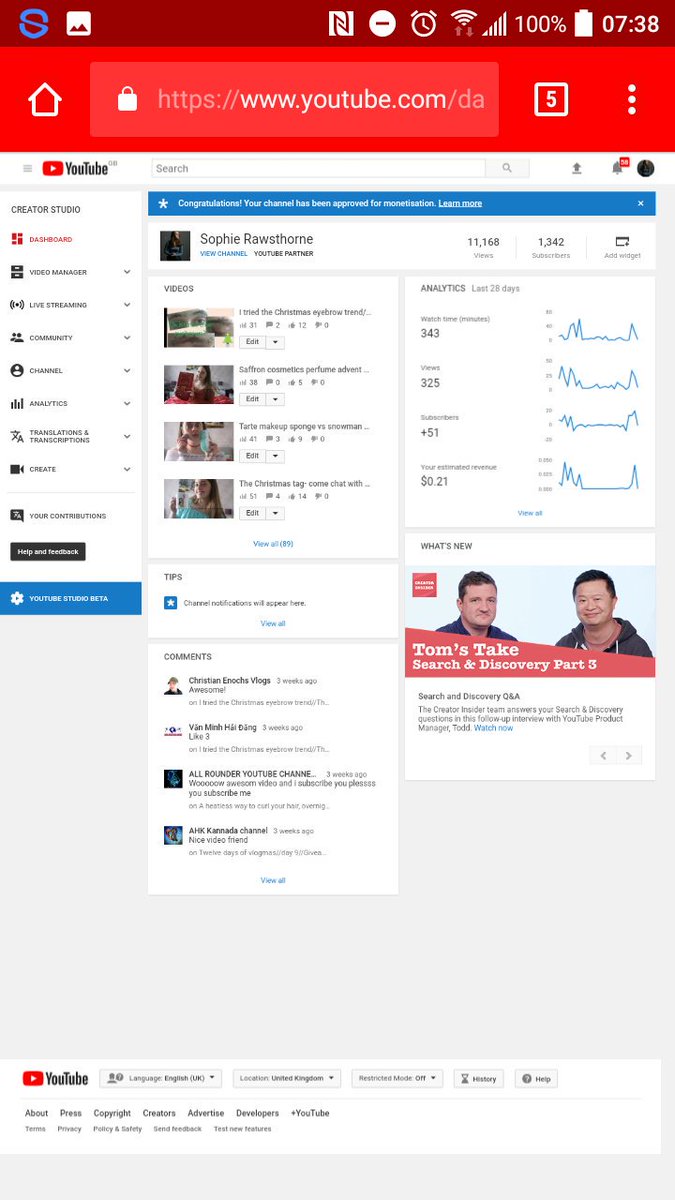Click the Watch time sparkline chart
This screenshot has width=675, height=1200.
[x=598, y=328]
